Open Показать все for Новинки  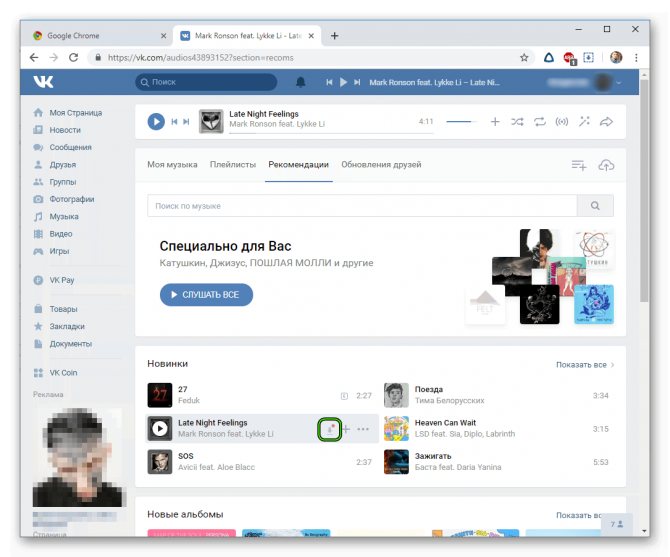click(x=585, y=365)
